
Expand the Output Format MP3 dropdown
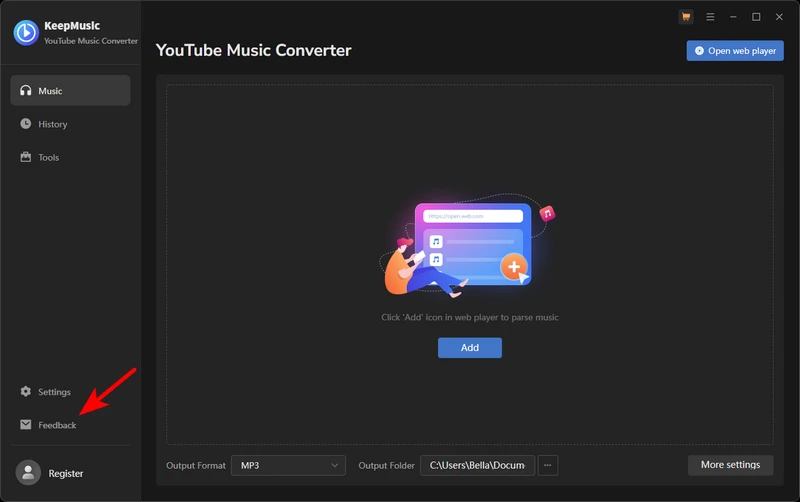click(x=288, y=465)
